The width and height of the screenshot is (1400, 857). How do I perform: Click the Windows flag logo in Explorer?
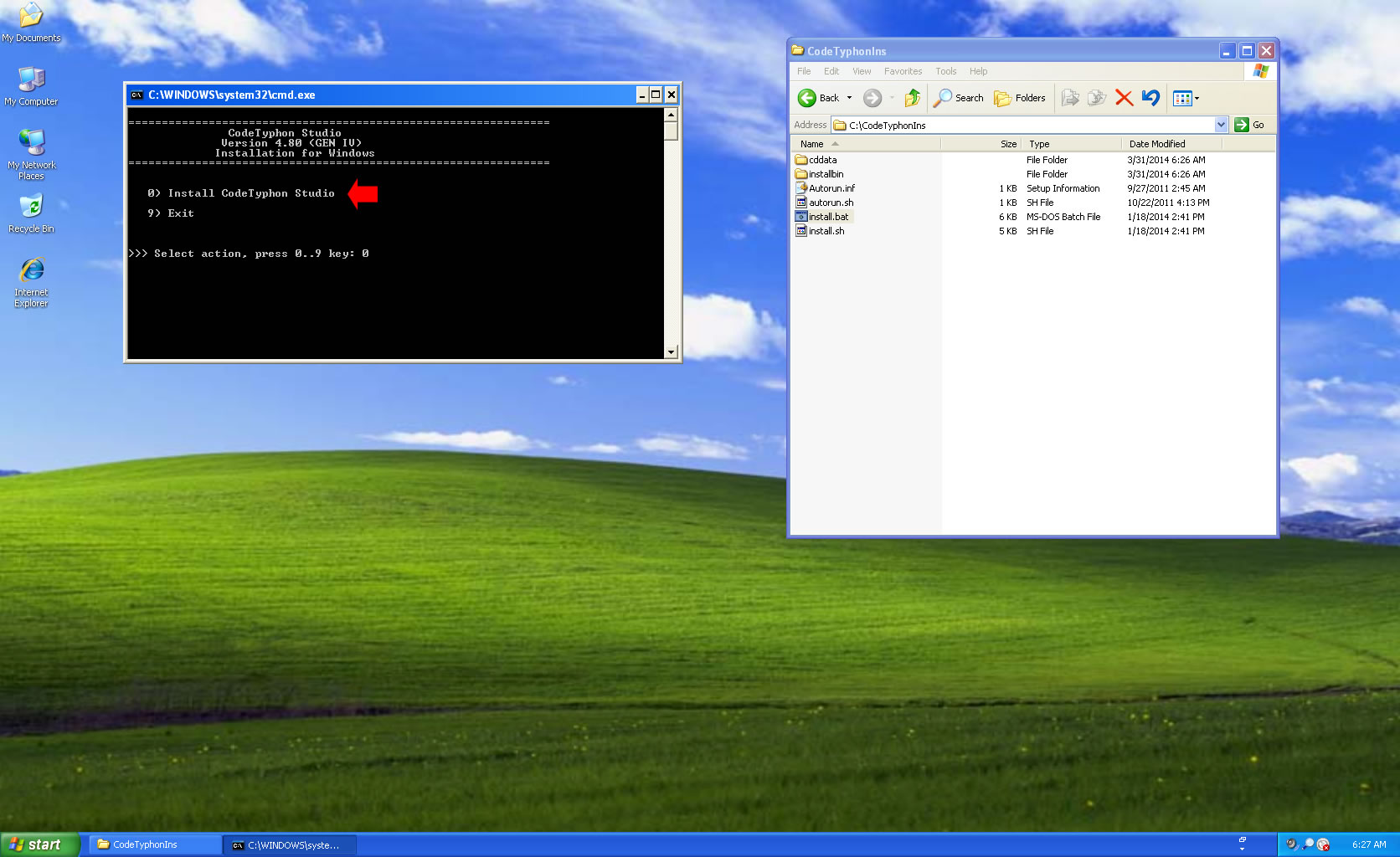1260,71
